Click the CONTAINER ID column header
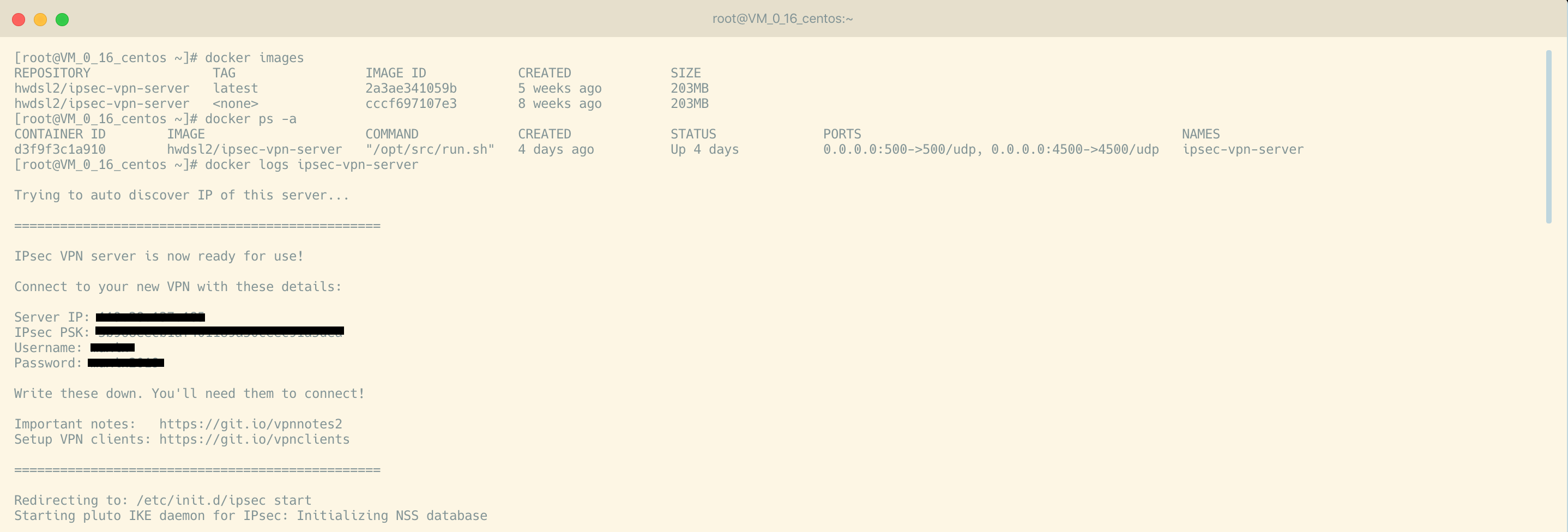 click(59, 134)
